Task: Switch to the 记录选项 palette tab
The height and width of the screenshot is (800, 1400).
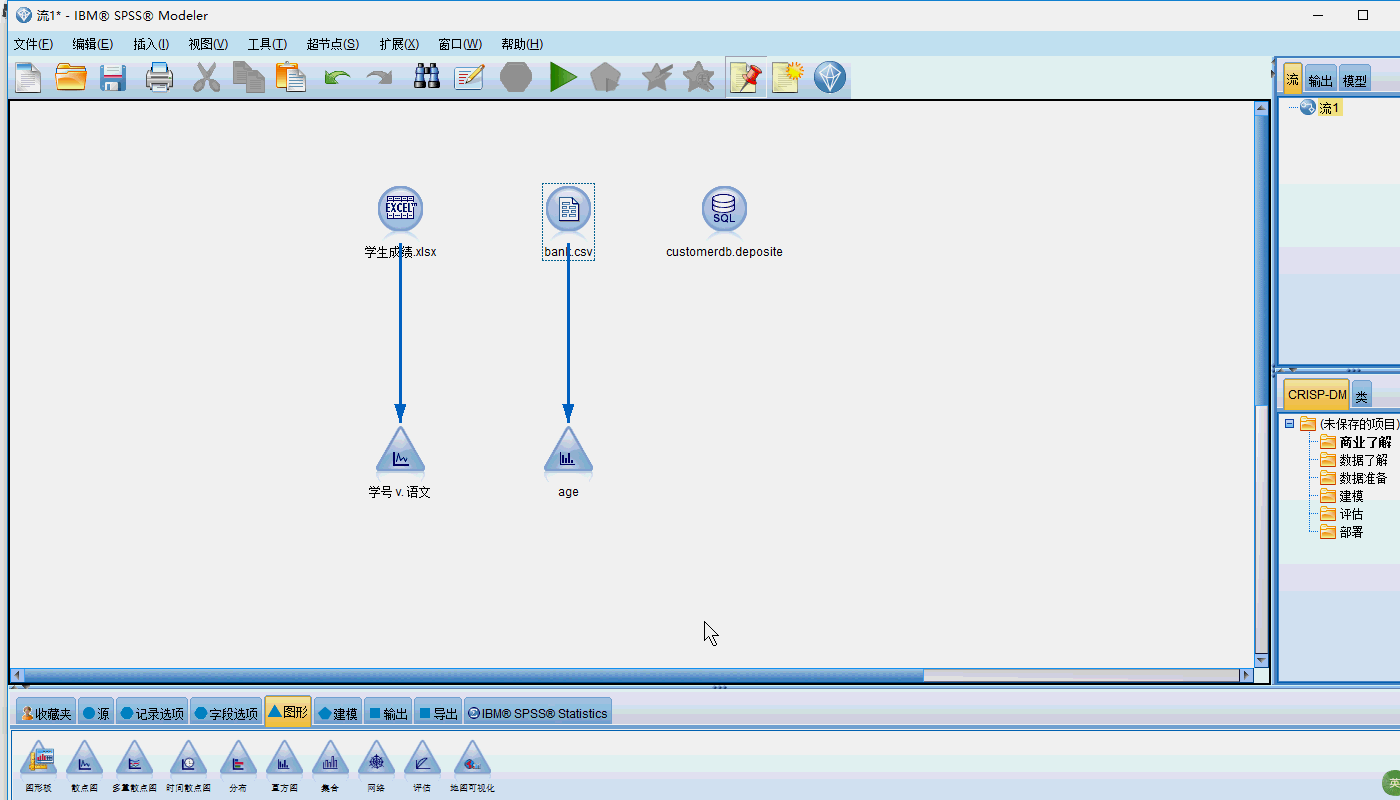Action: [152, 713]
